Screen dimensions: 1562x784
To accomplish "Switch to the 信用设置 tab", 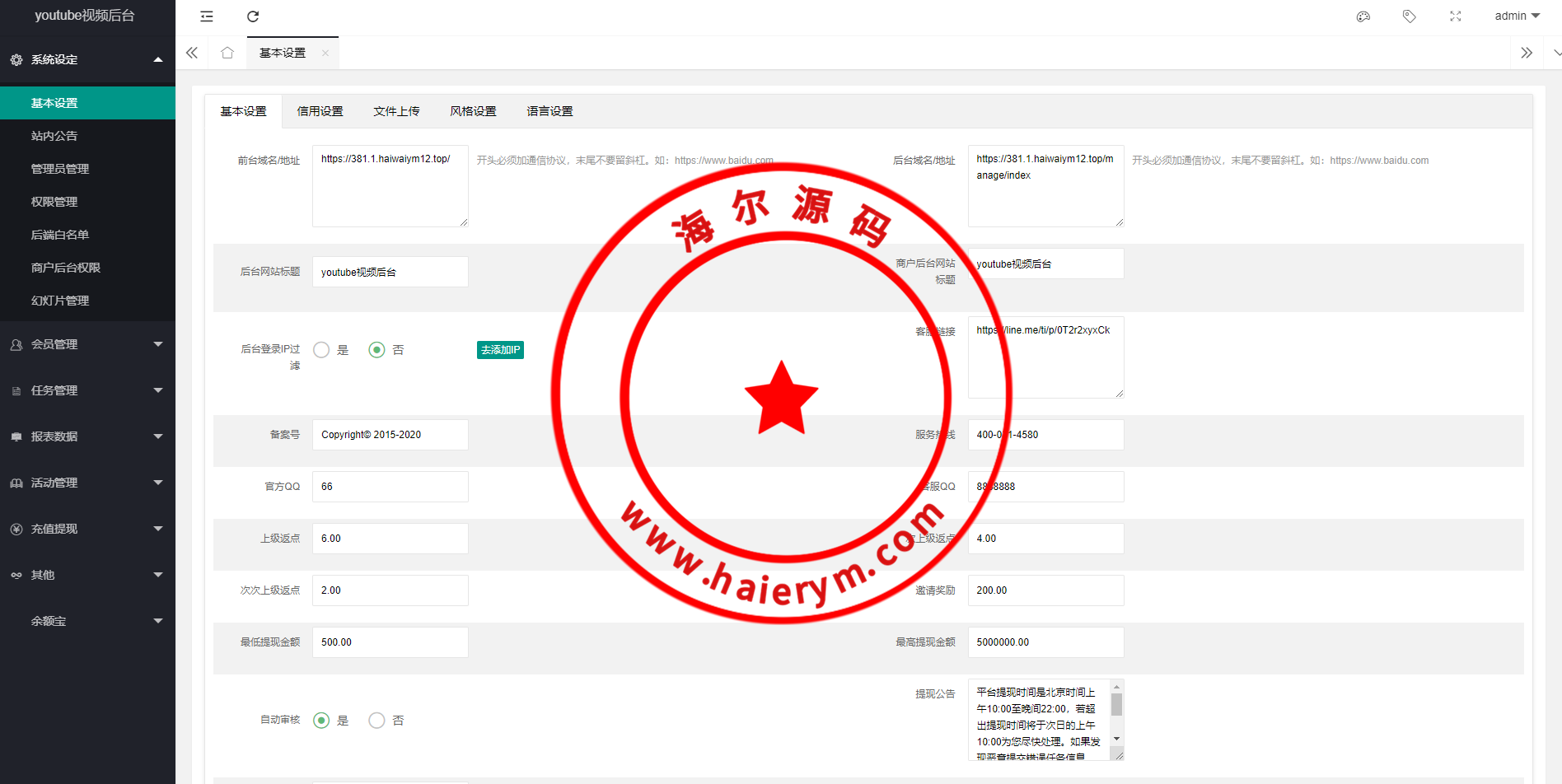I will tap(320, 111).
